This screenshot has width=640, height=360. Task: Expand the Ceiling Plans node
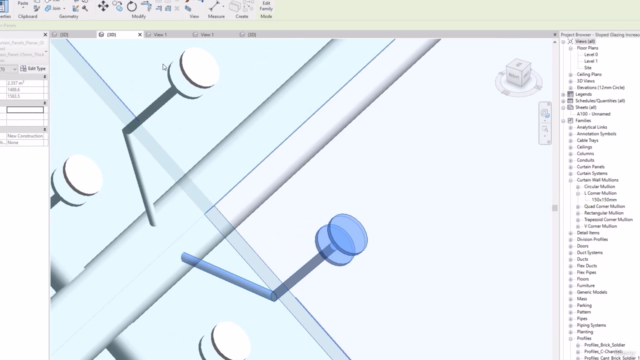(x=571, y=75)
